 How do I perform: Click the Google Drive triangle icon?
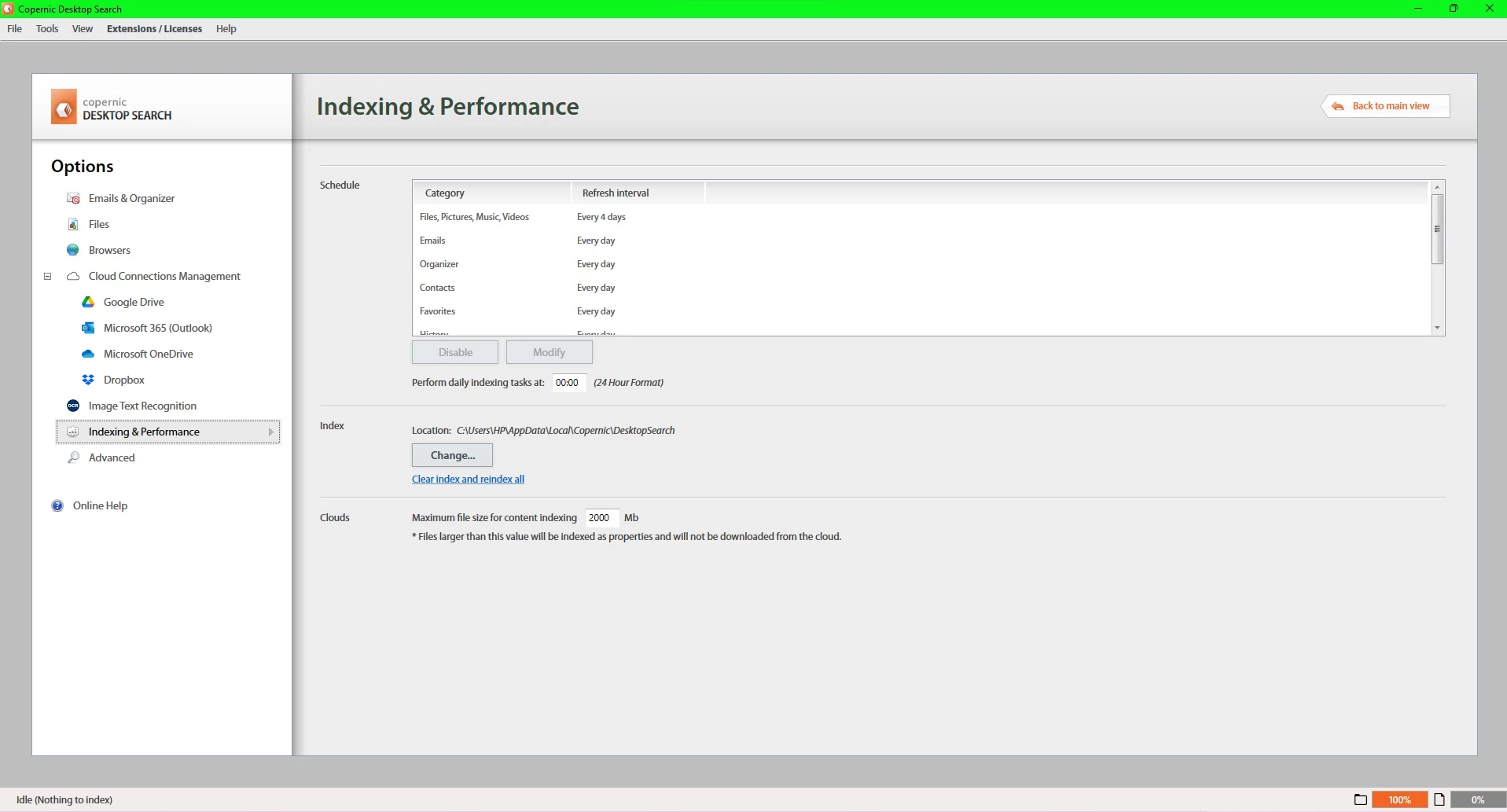(x=88, y=302)
